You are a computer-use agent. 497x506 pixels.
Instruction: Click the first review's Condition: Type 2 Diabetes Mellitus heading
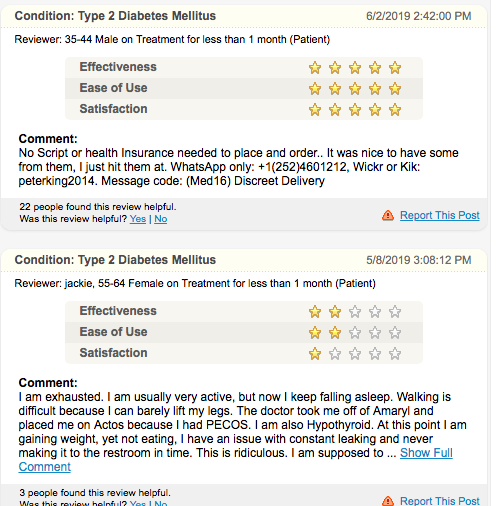(115, 16)
